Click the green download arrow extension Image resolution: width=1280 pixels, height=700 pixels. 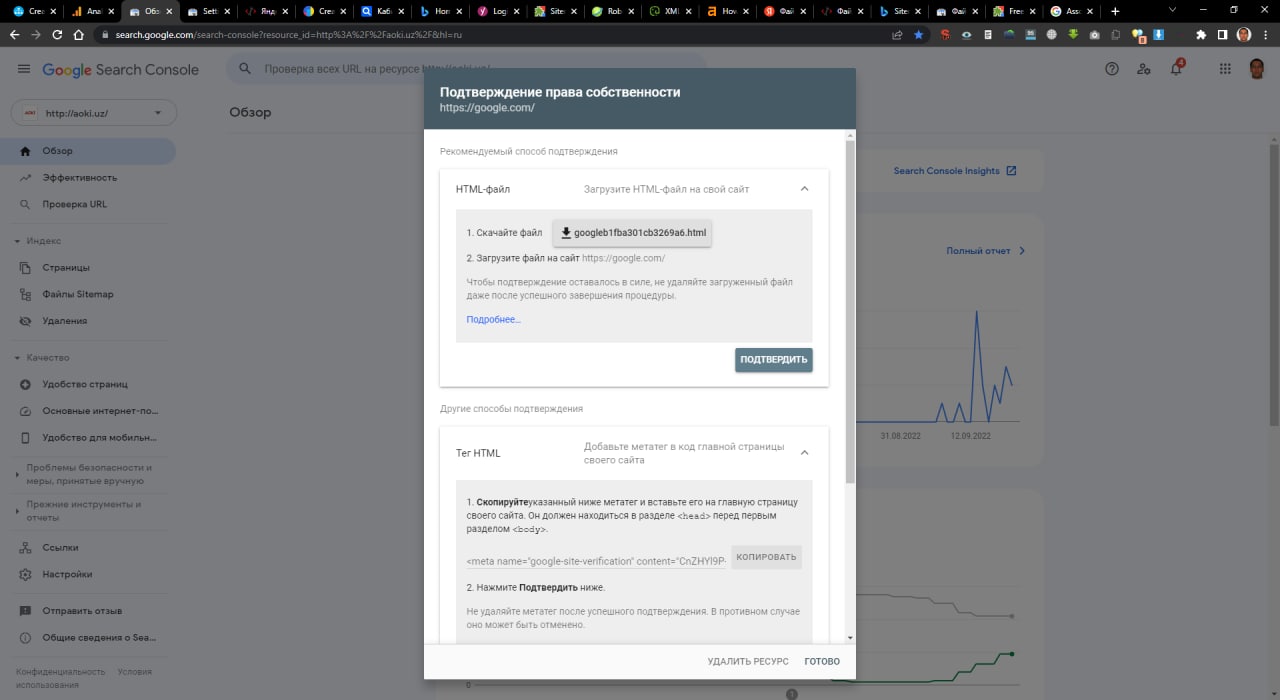tap(1073, 34)
